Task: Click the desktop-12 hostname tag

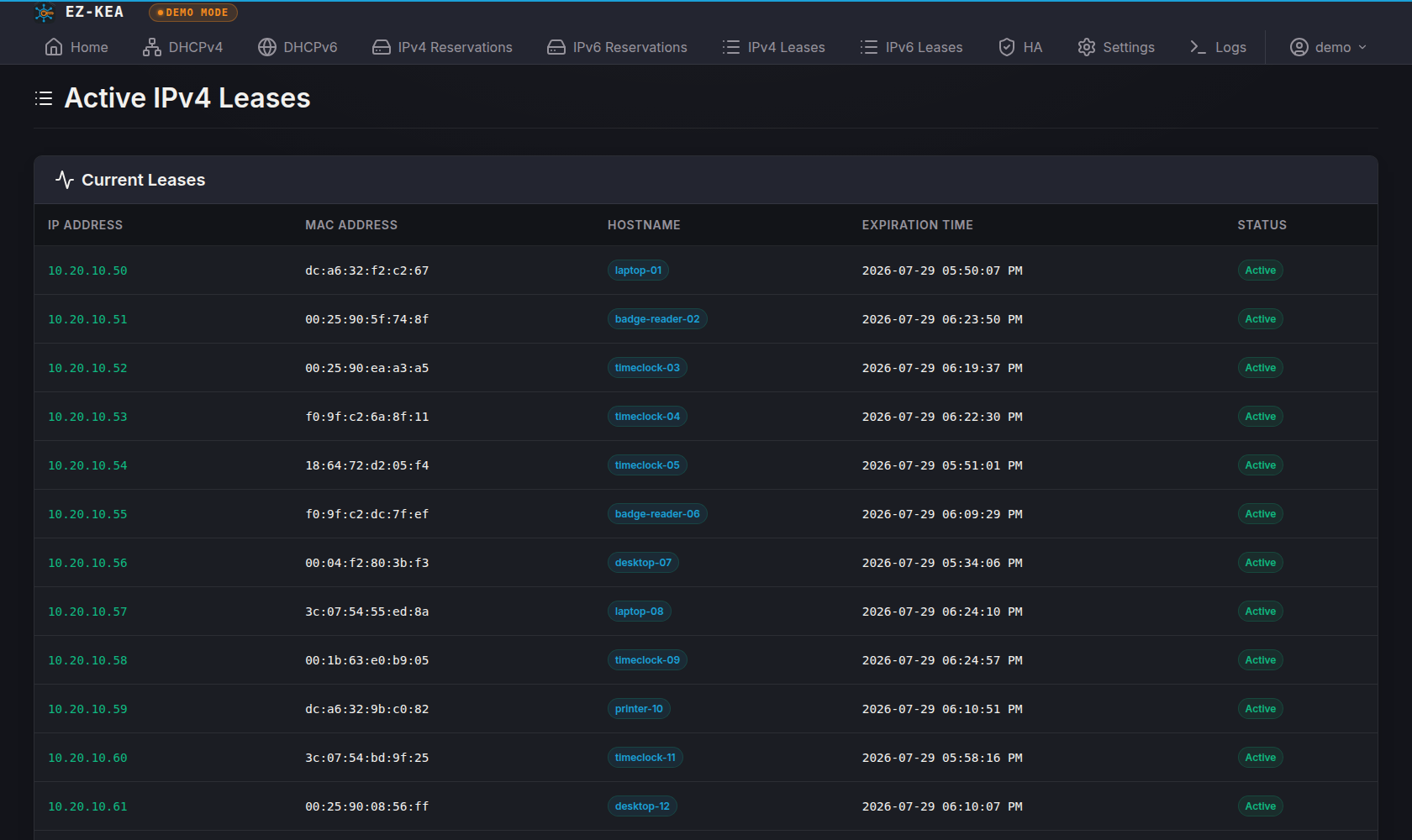Action: coord(642,806)
